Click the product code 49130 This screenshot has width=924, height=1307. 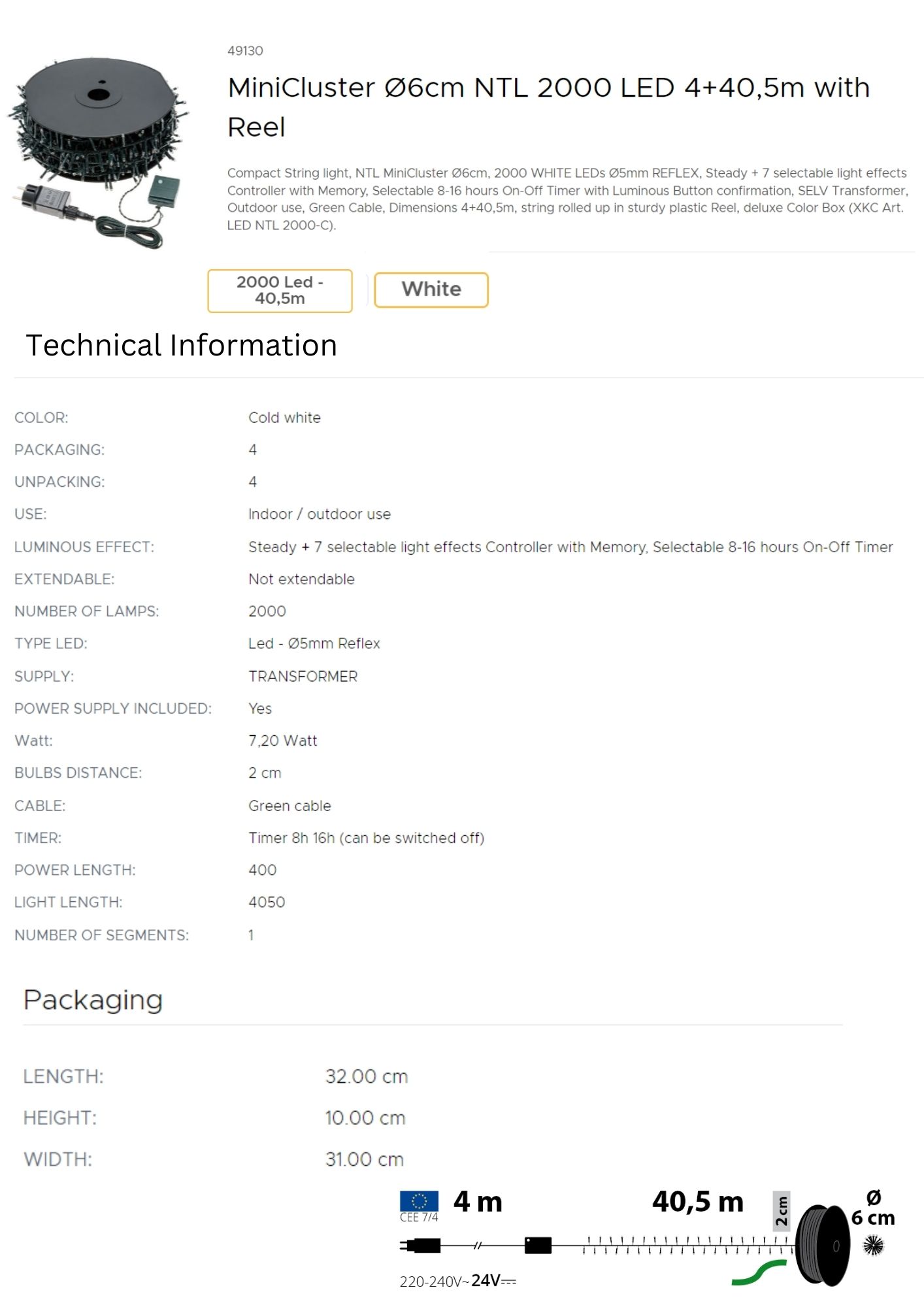coord(245,51)
